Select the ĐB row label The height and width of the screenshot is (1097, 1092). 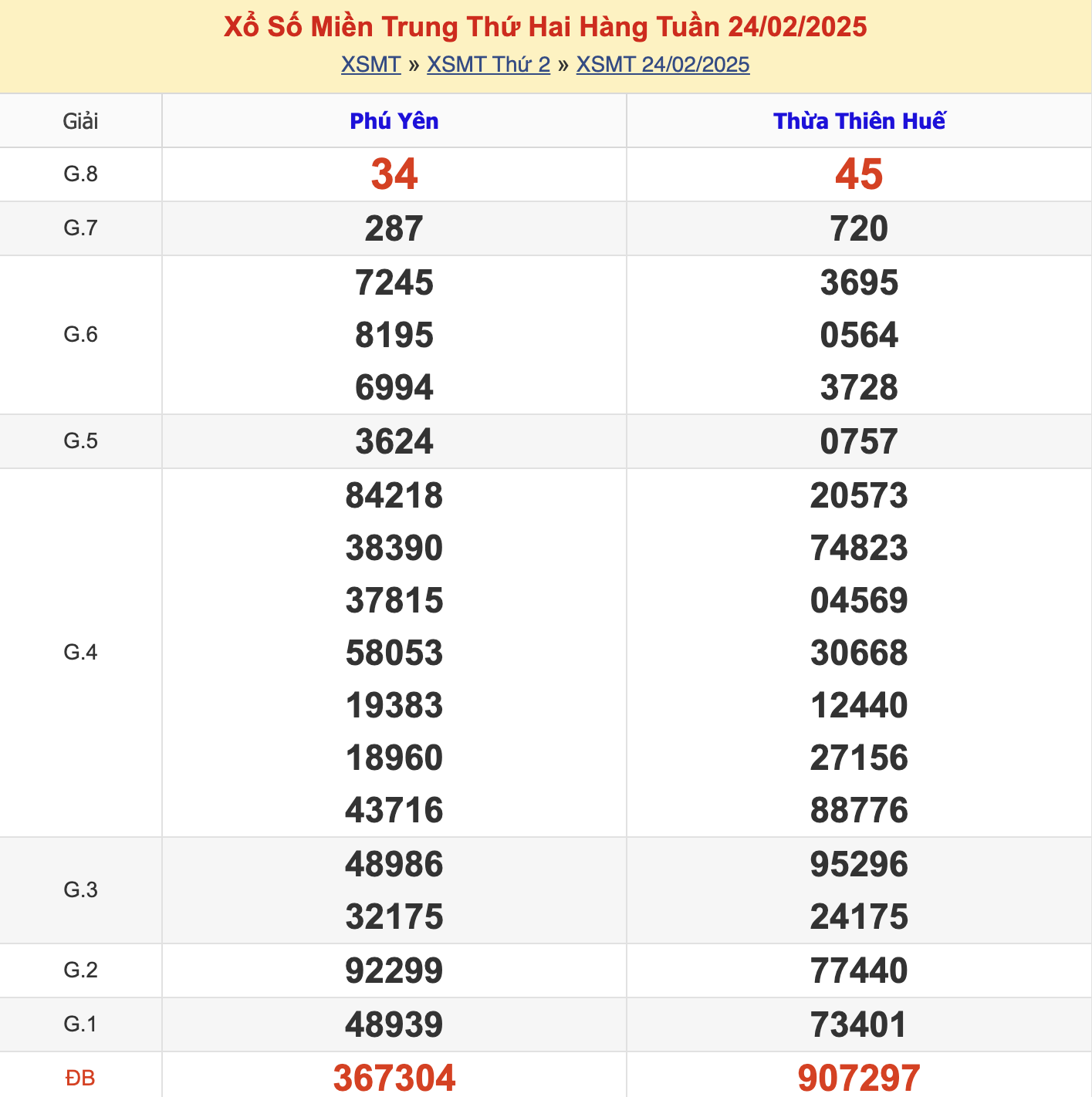click(80, 1078)
